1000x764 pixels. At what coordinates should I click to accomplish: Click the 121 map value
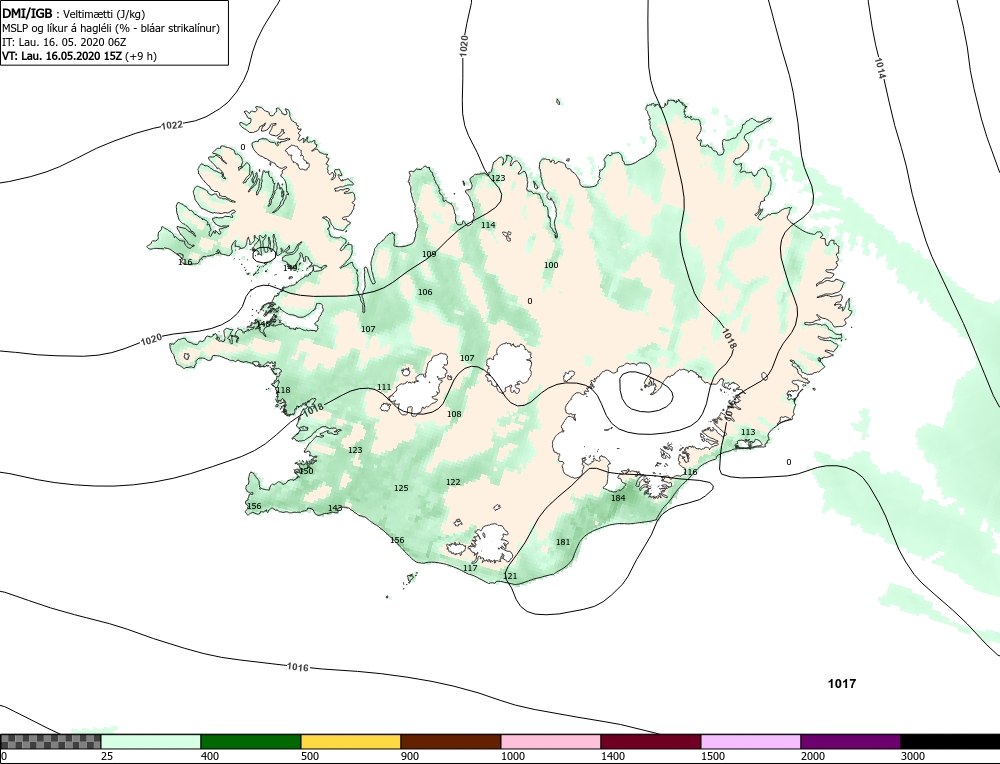[510, 577]
